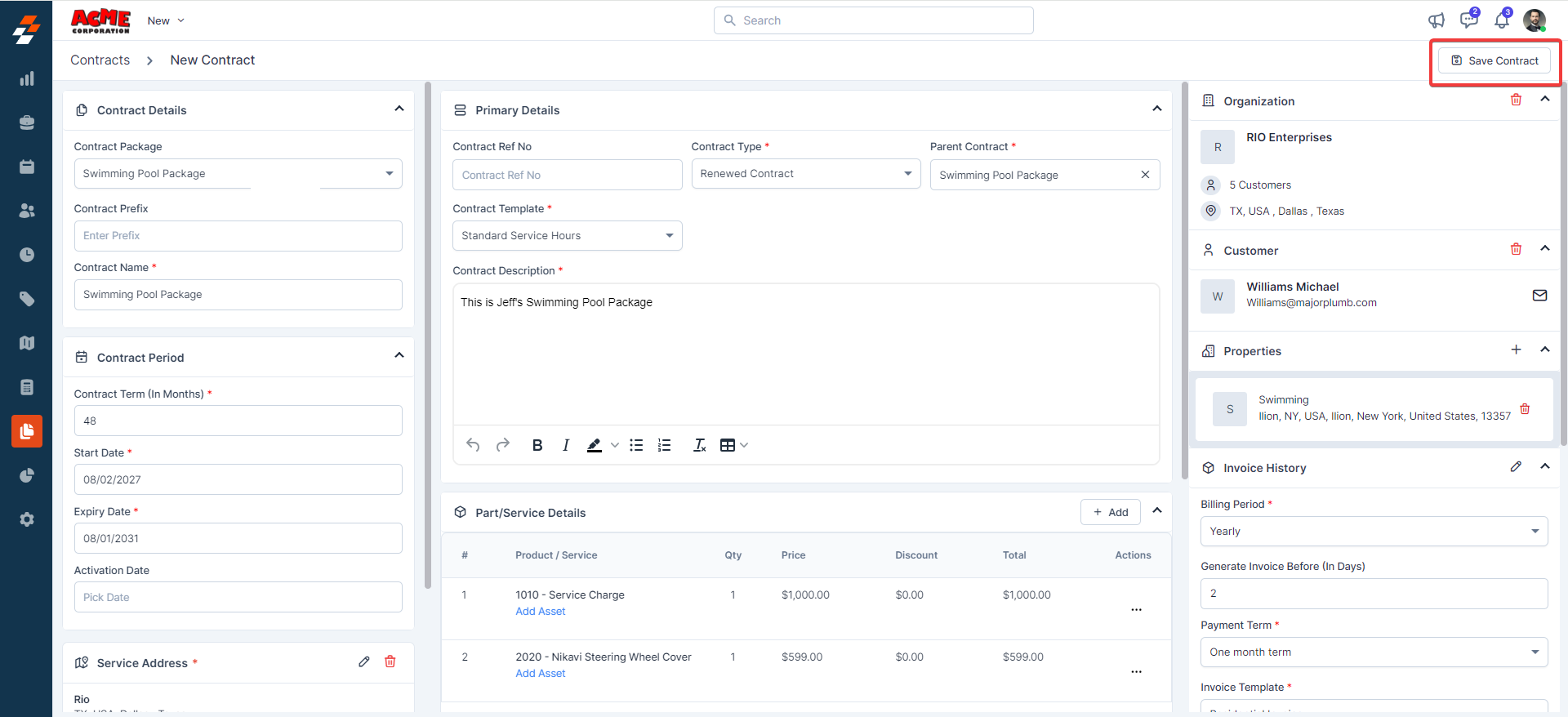Click the Bold formatting icon
This screenshot has height=717, width=1568.
click(537, 445)
